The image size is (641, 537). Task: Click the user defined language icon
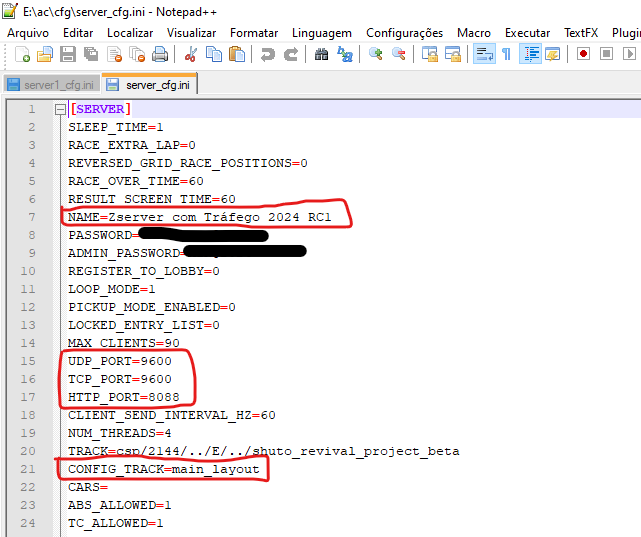pyautogui.click(x=553, y=54)
